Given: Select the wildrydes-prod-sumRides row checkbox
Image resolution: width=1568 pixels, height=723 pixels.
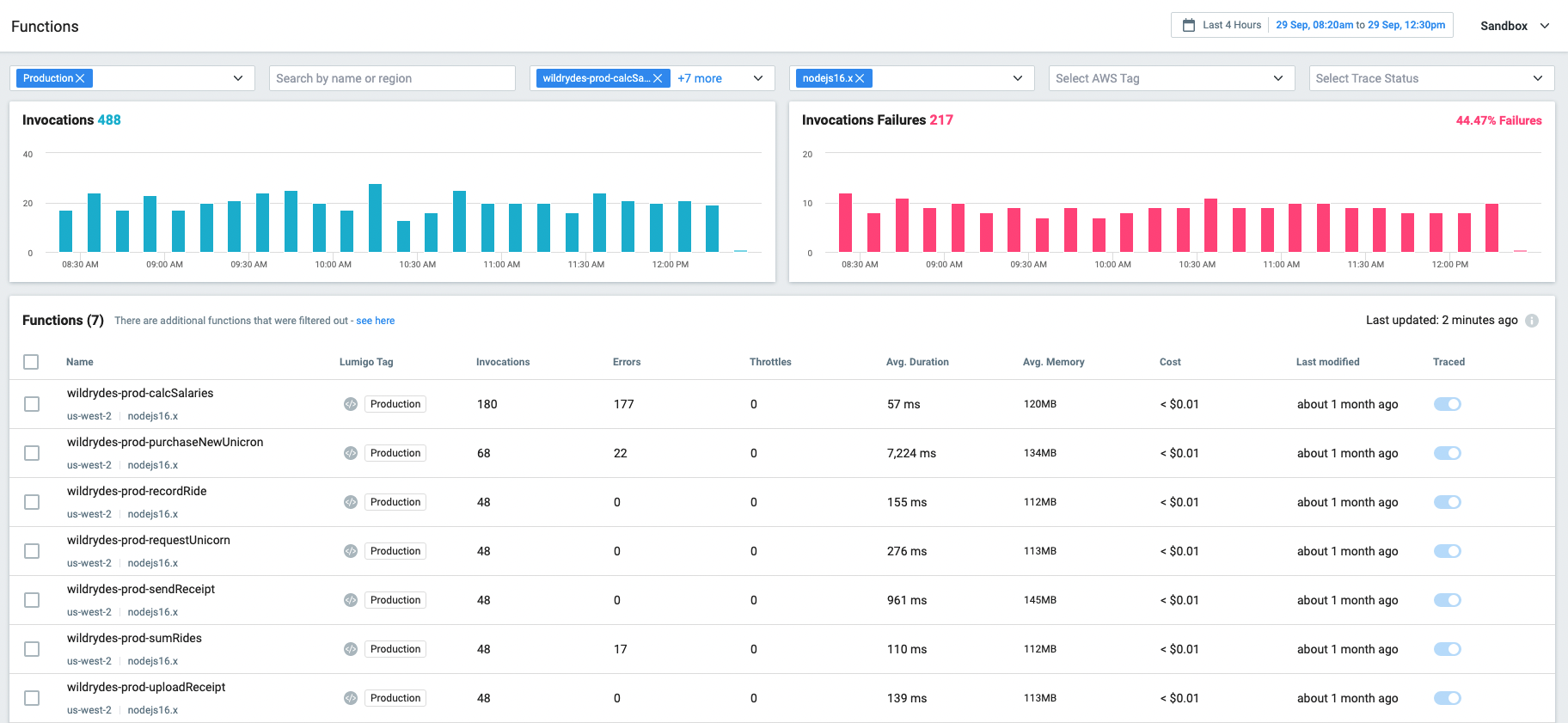Looking at the screenshot, I should 32,649.
